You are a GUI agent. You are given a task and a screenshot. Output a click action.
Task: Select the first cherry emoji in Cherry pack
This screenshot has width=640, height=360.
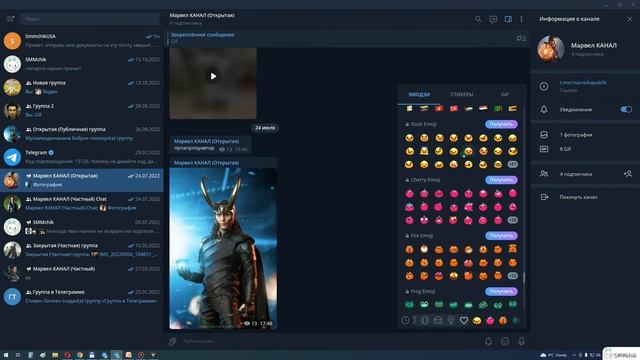pyautogui.click(x=409, y=193)
